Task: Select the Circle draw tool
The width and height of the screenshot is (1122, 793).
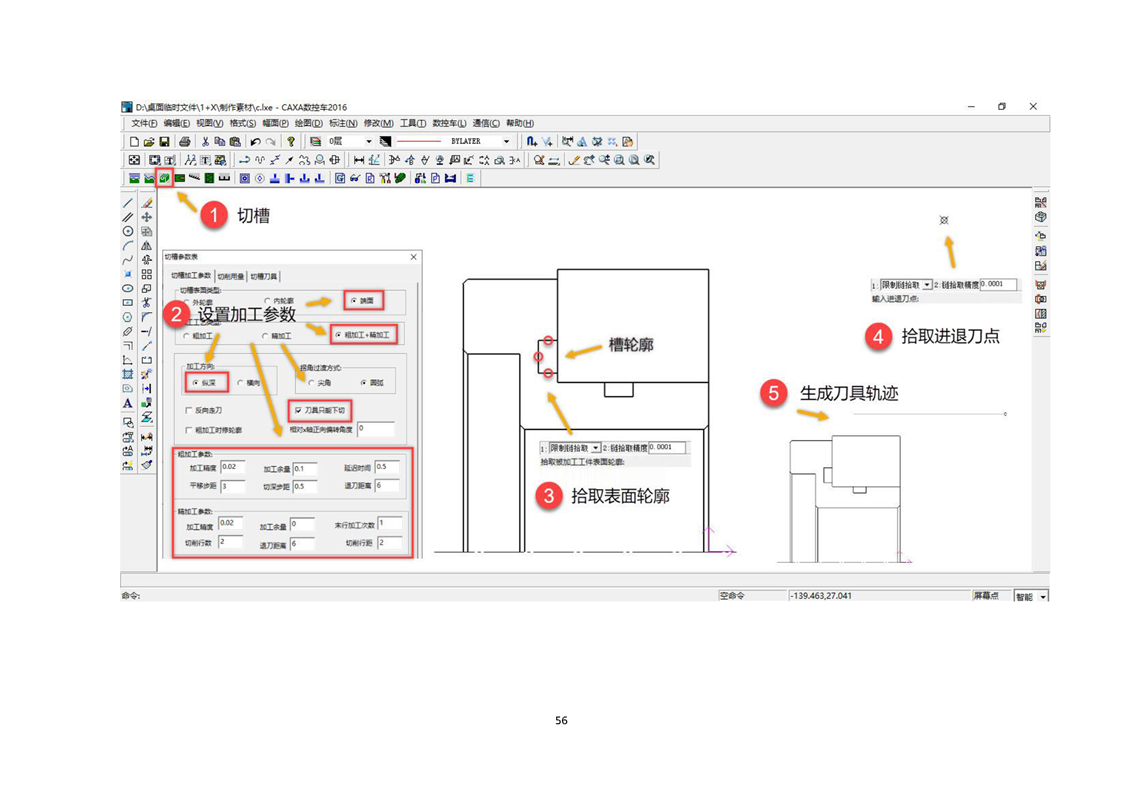Action: pos(127,231)
